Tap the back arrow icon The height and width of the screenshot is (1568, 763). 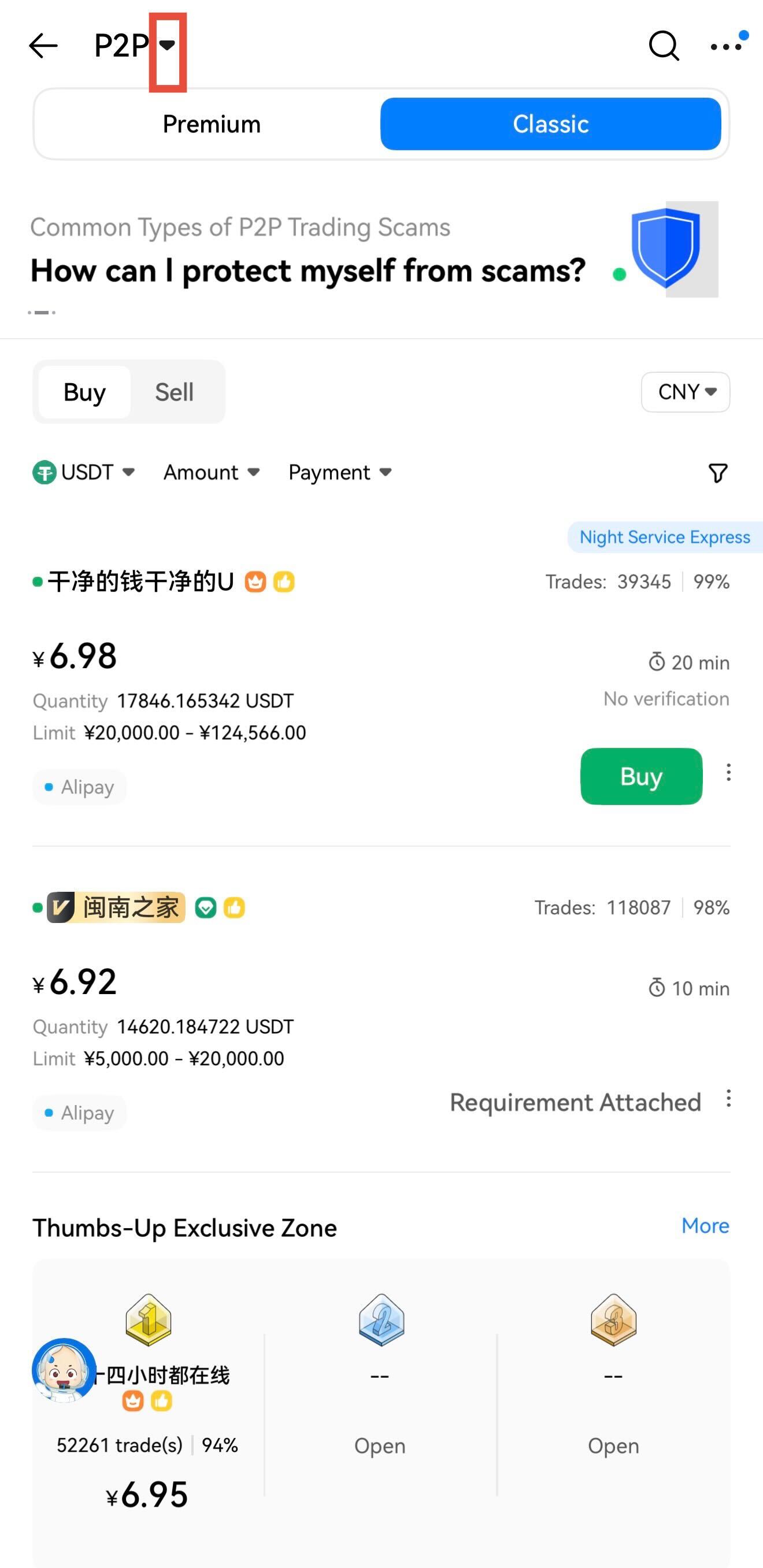point(43,46)
